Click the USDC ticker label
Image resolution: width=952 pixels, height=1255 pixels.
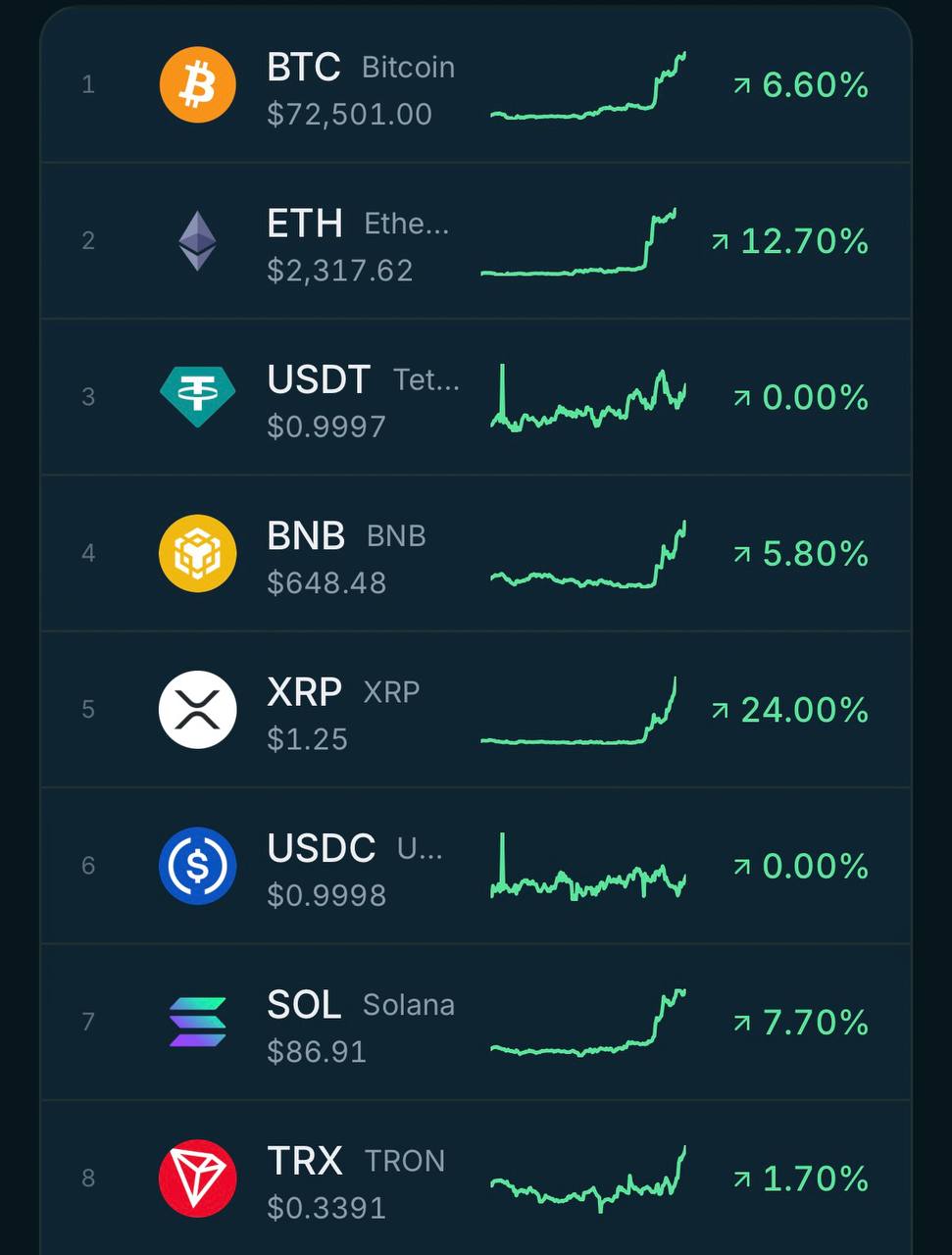(x=322, y=848)
